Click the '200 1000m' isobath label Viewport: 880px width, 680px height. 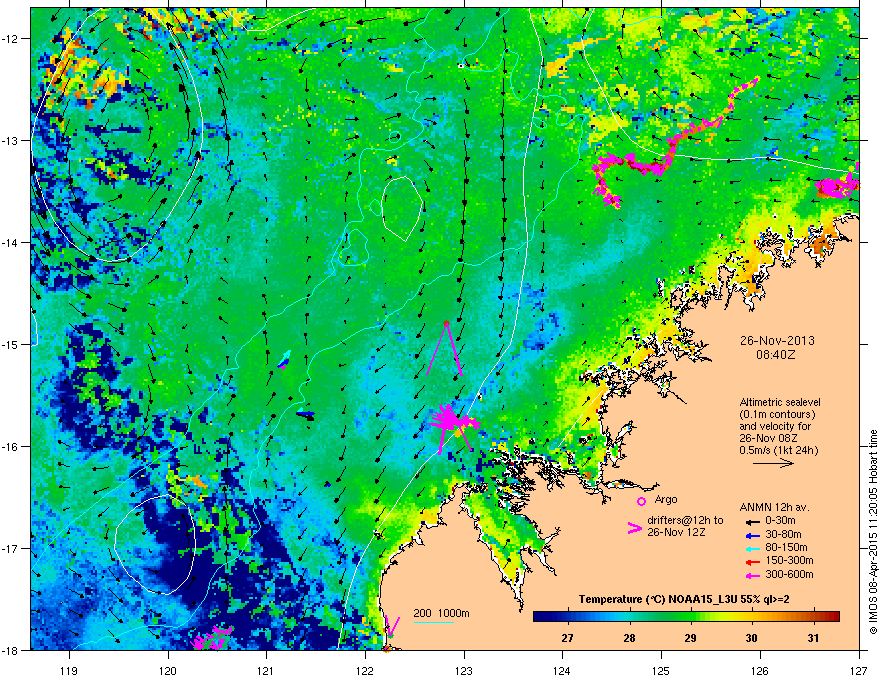(441, 613)
